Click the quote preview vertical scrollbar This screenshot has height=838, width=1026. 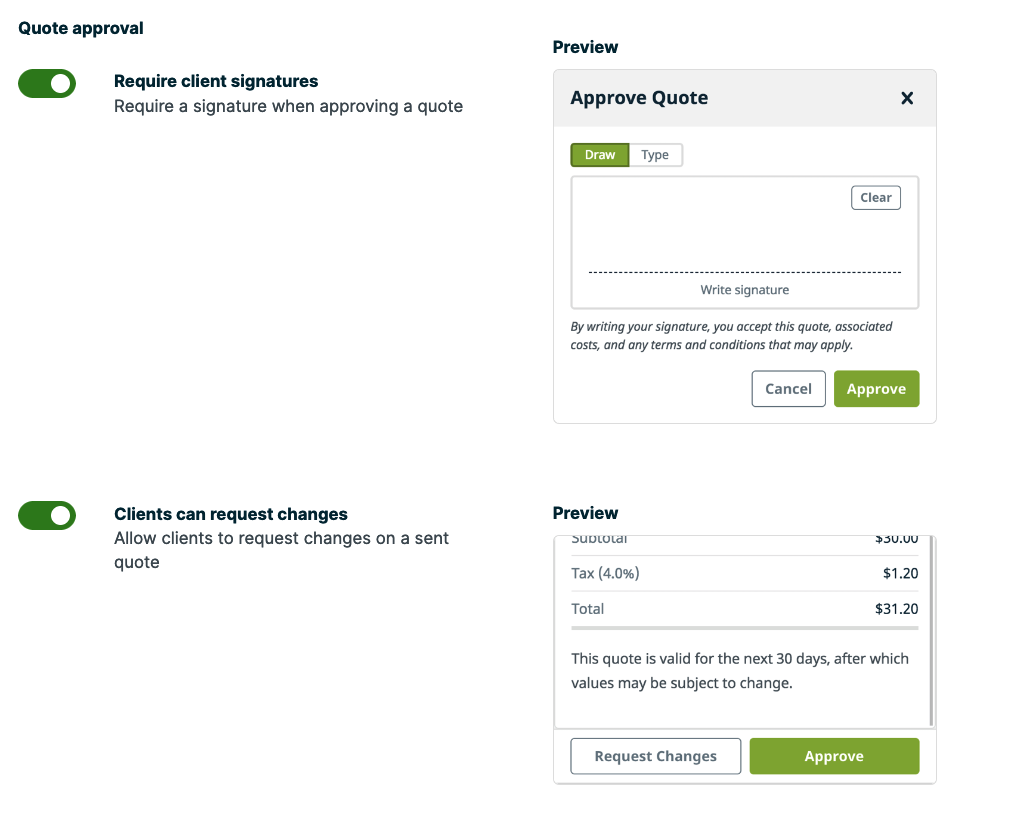tap(931, 630)
